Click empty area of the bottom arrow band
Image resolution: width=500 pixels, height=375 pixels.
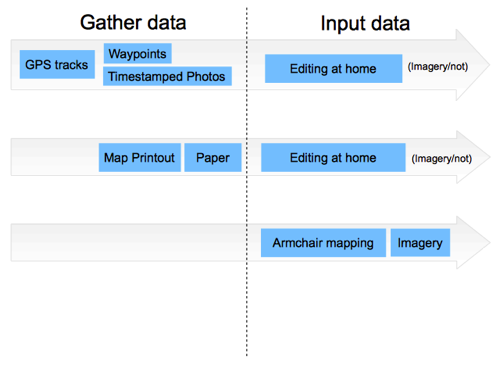coord(128,243)
